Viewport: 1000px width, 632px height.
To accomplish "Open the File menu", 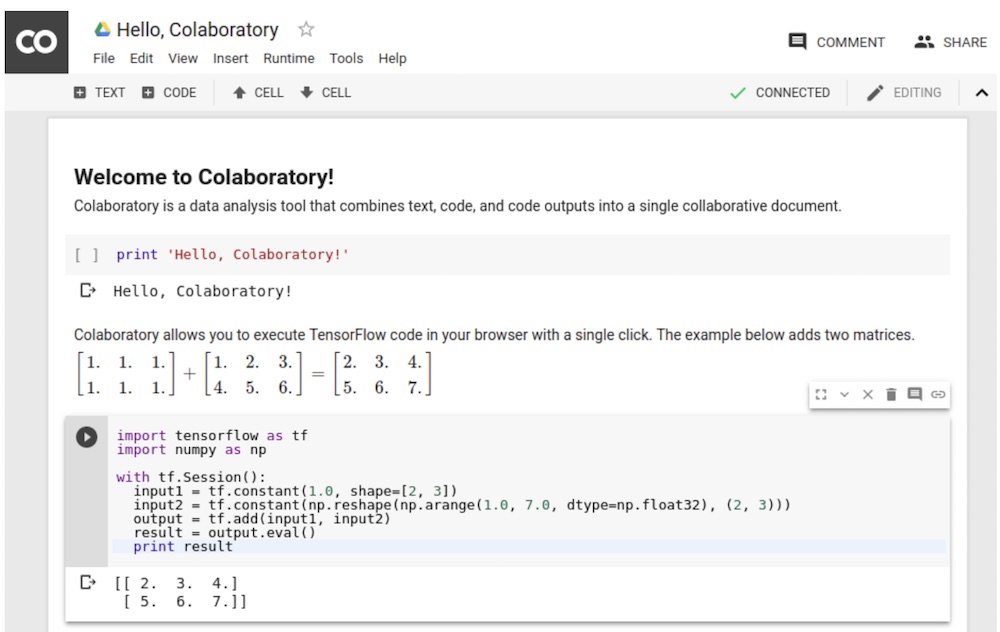I will pos(104,59).
